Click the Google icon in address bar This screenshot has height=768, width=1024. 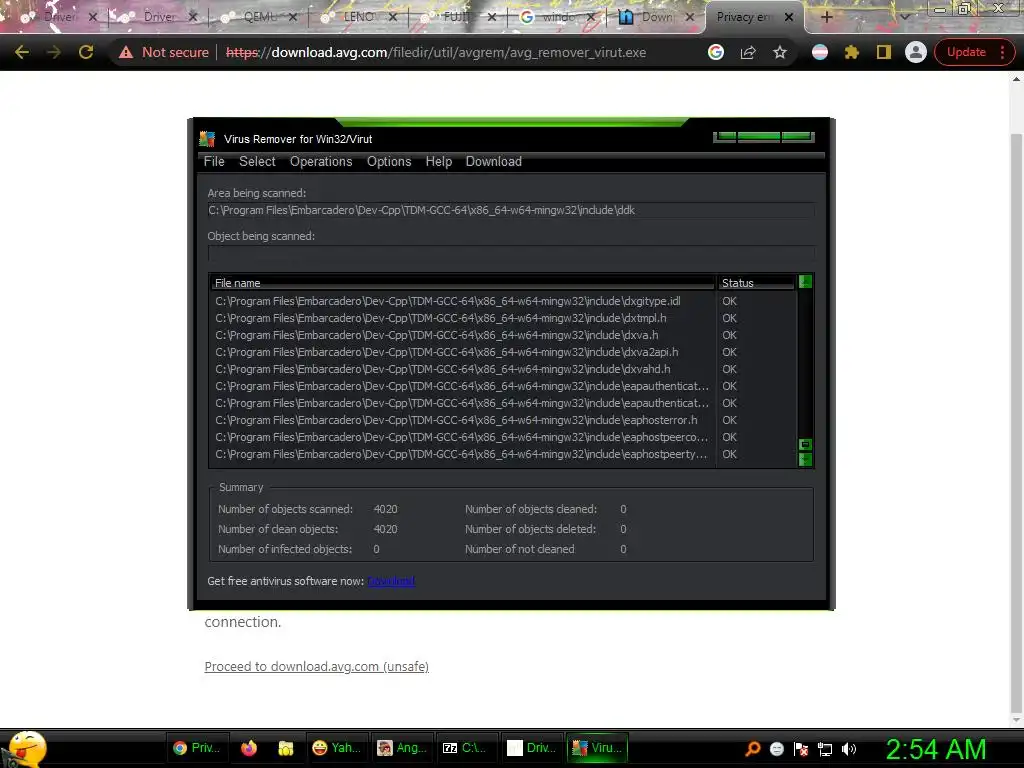[716, 52]
